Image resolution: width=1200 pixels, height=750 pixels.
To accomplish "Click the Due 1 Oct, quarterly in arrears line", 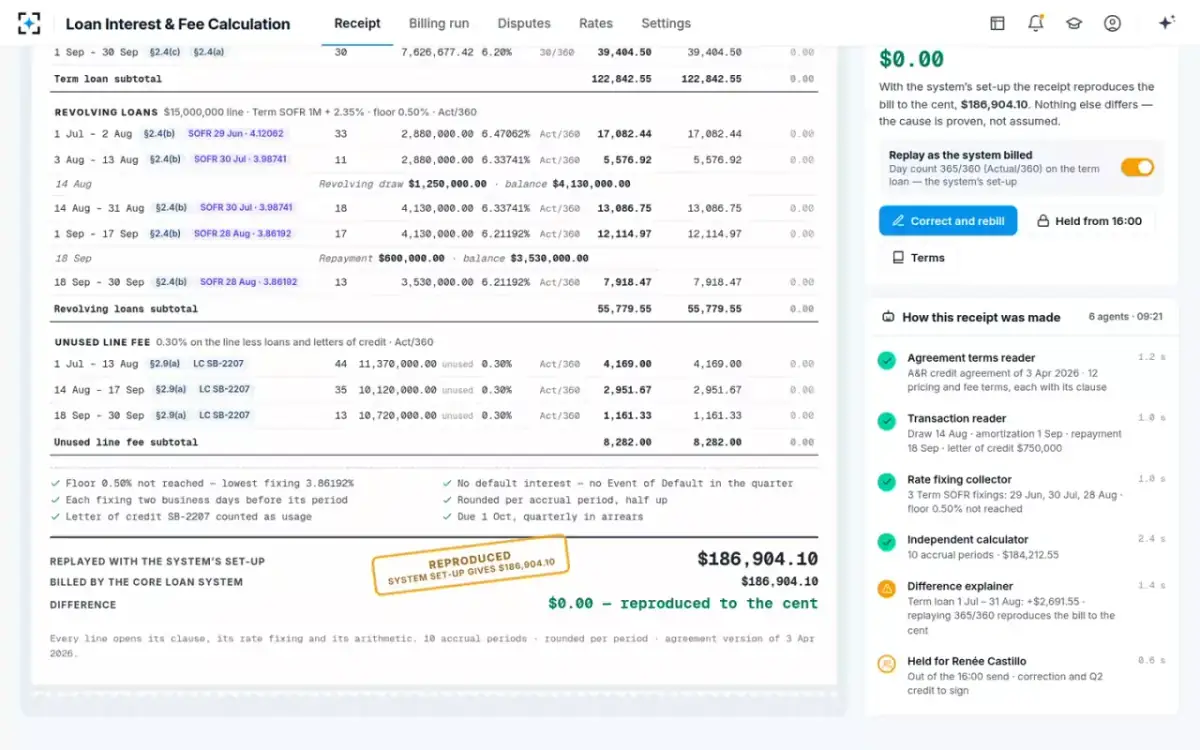I will click(x=543, y=517).
